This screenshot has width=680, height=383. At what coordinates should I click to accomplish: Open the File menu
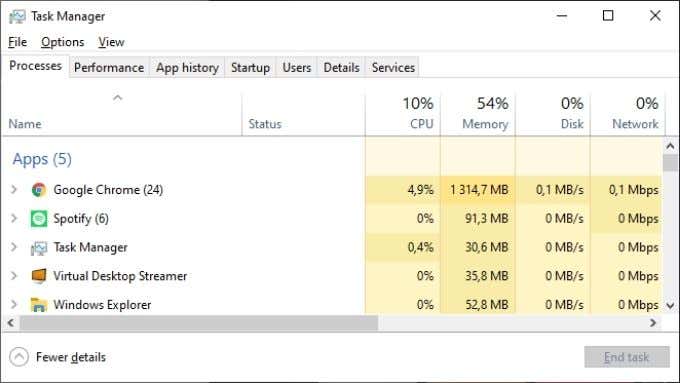(17, 42)
